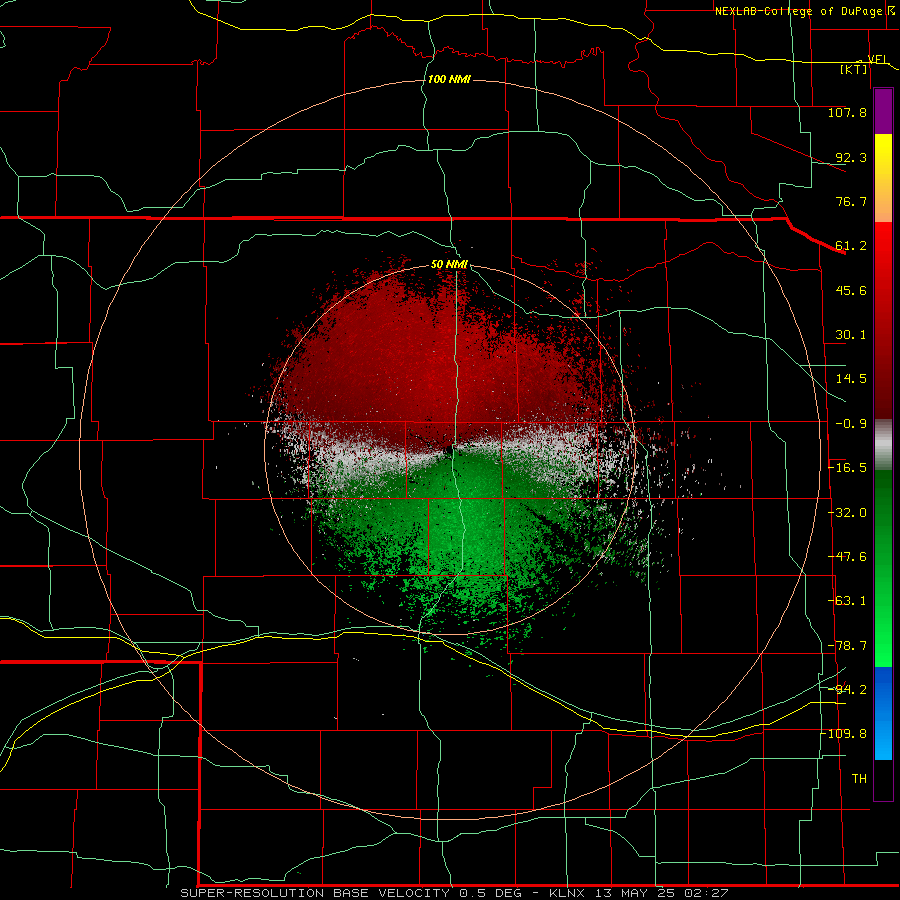900x900 pixels.
Task: Click the 50 NMI range ring label
Action: (449, 265)
